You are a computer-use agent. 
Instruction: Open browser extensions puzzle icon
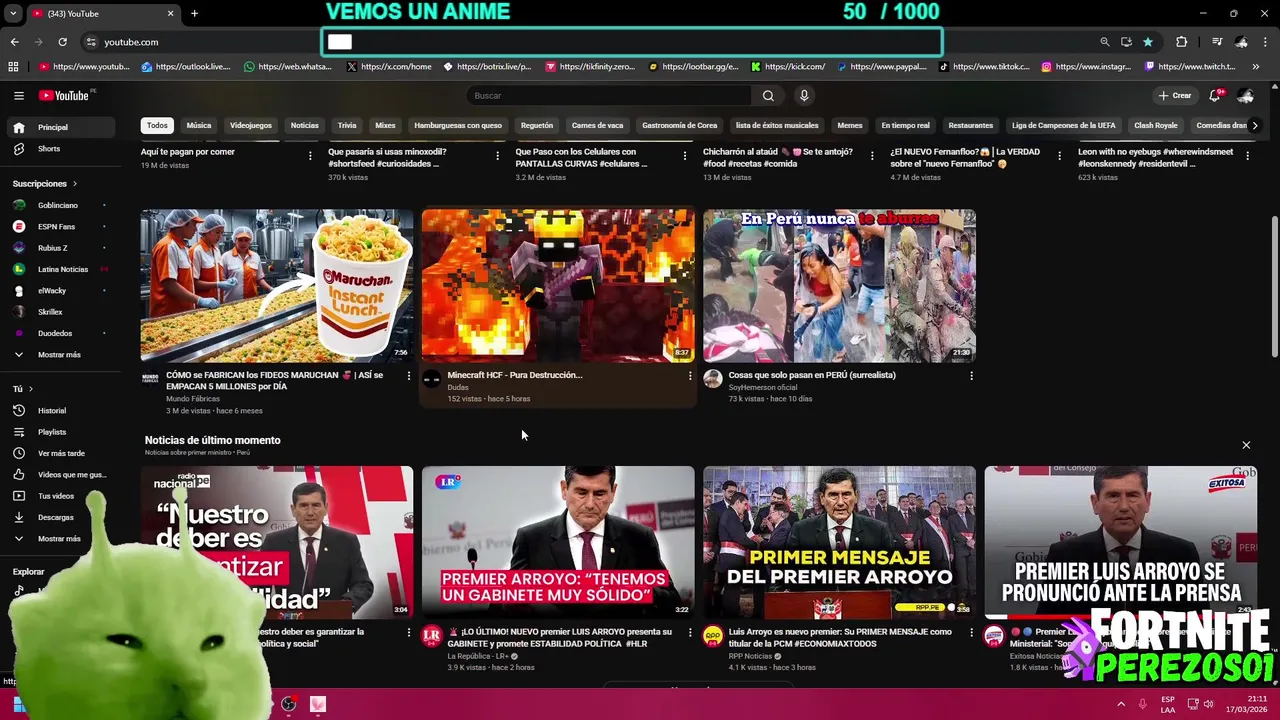pyautogui.click(x=1182, y=42)
